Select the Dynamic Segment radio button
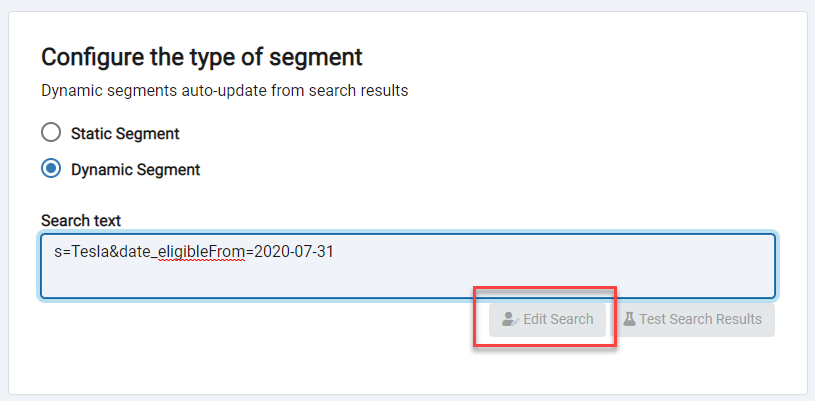Viewport: 815px width, 401px height. tap(51, 169)
